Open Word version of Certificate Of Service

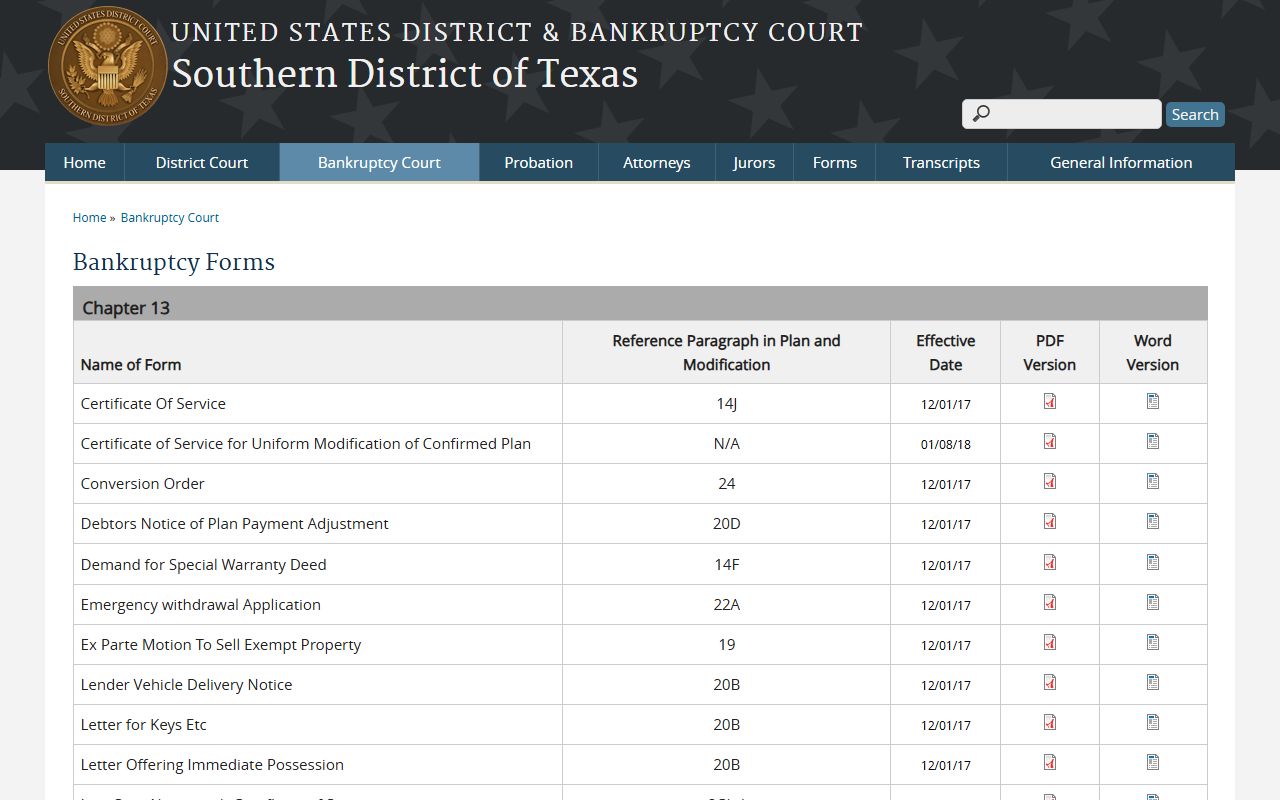[1153, 401]
